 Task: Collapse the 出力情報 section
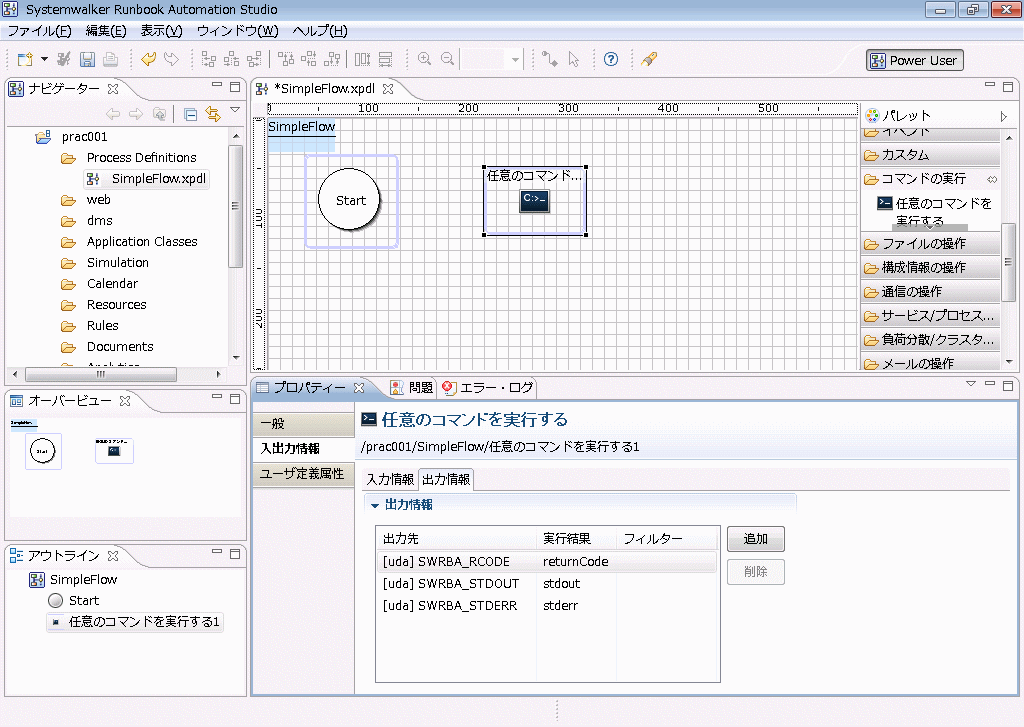click(x=375, y=505)
